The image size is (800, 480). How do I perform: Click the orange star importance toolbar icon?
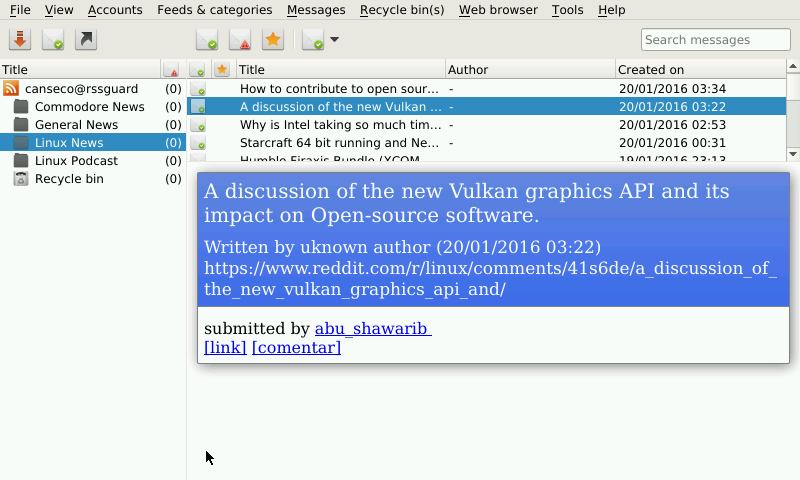coord(272,40)
